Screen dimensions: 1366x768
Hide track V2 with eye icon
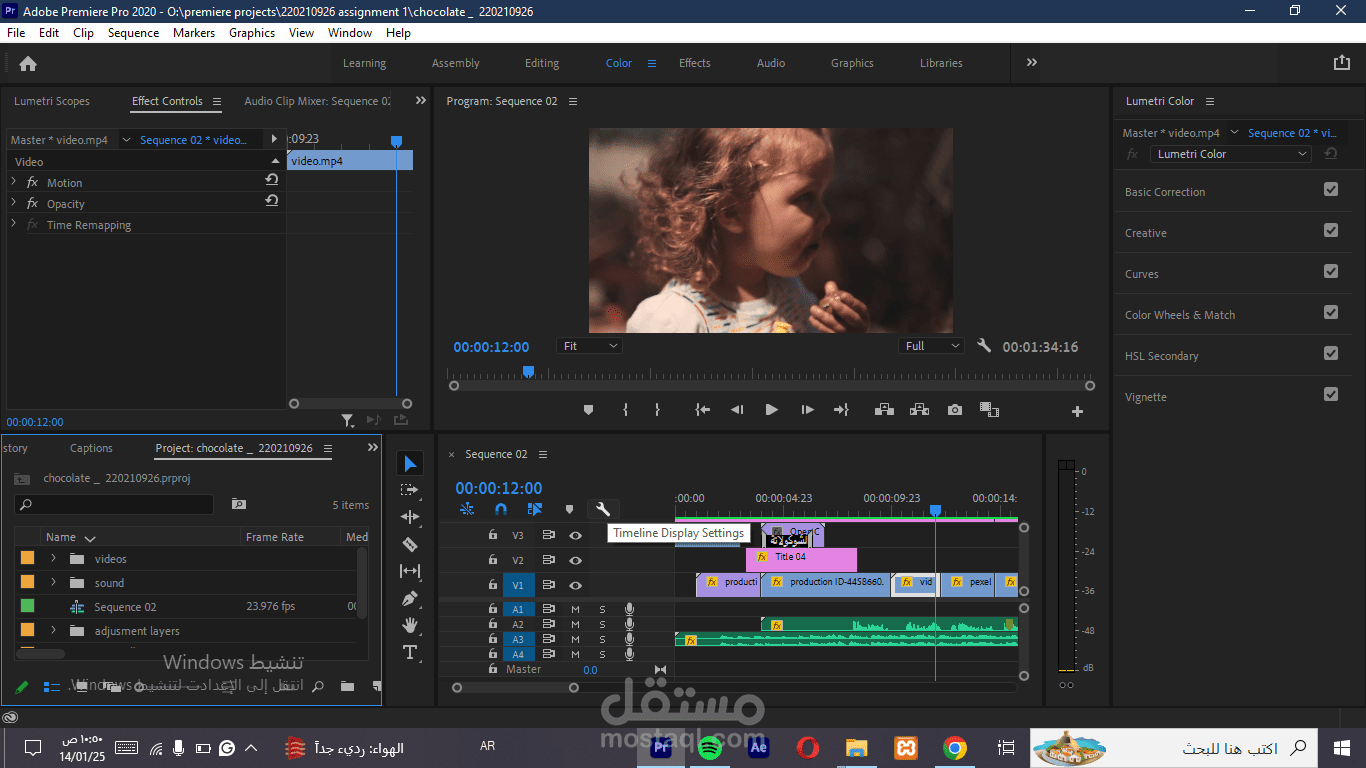click(x=576, y=560)
